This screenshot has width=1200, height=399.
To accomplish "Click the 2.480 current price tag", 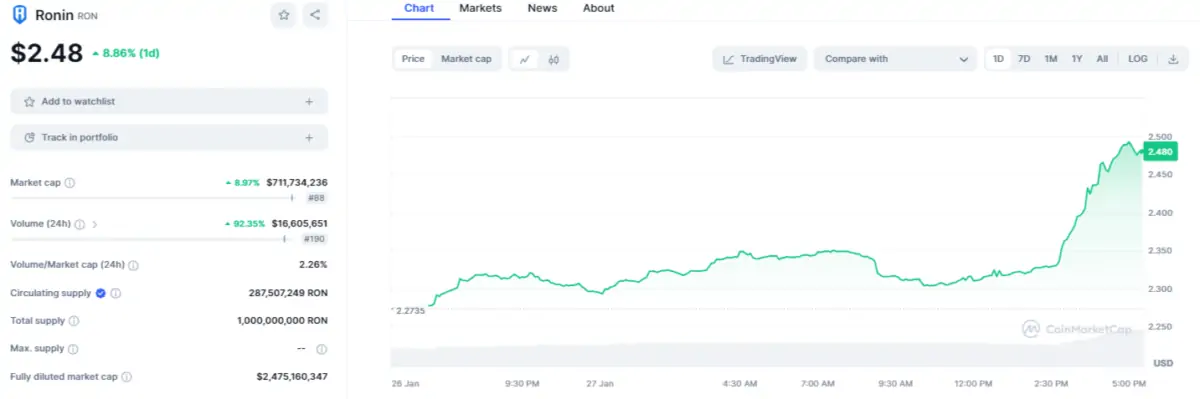I will [x=1160, y=151].
